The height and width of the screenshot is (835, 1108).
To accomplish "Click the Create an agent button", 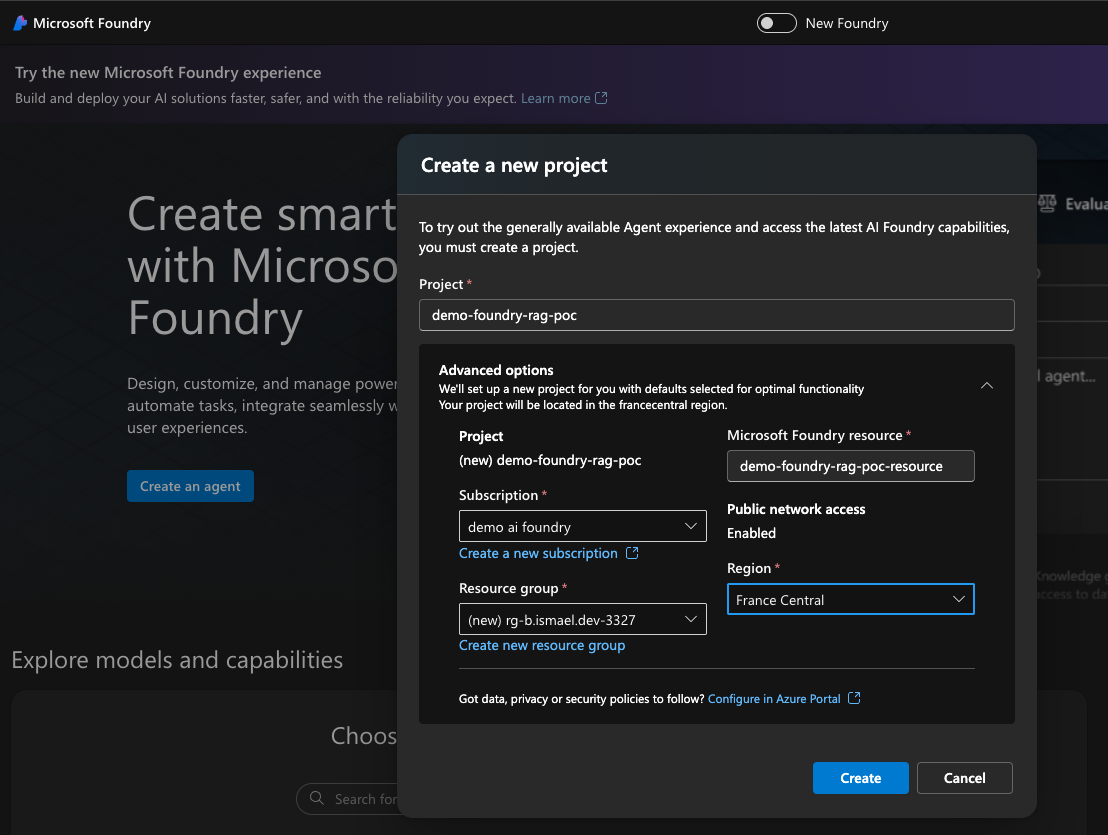I will pyautogui.click(x=190, y=486).
